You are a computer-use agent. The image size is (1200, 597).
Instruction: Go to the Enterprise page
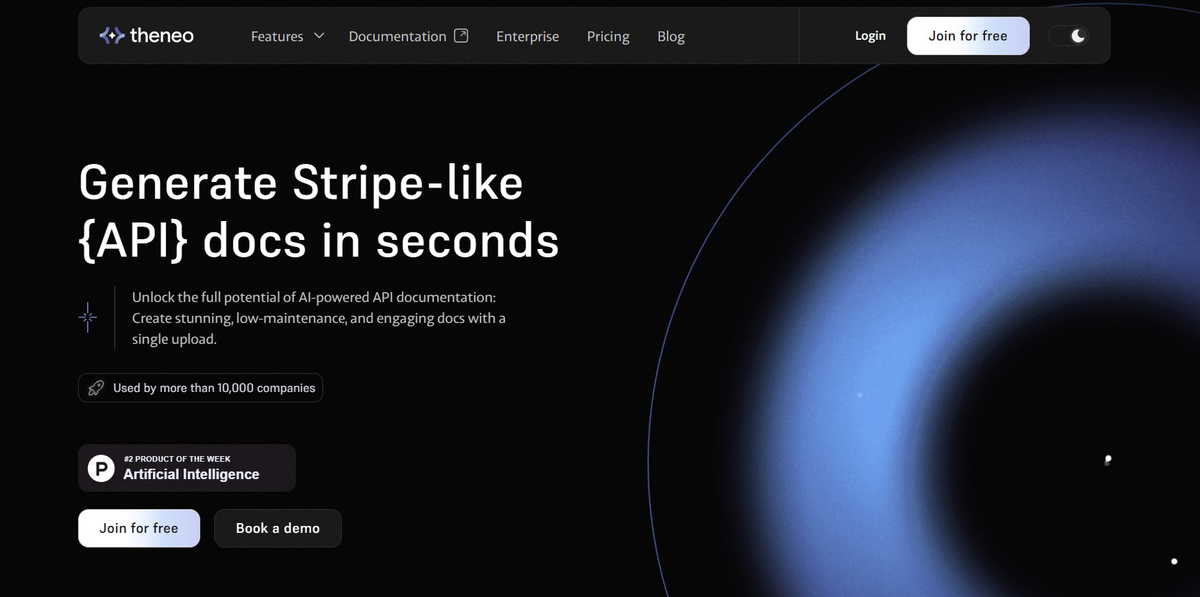pyautogui.click(x=527, y=36)
